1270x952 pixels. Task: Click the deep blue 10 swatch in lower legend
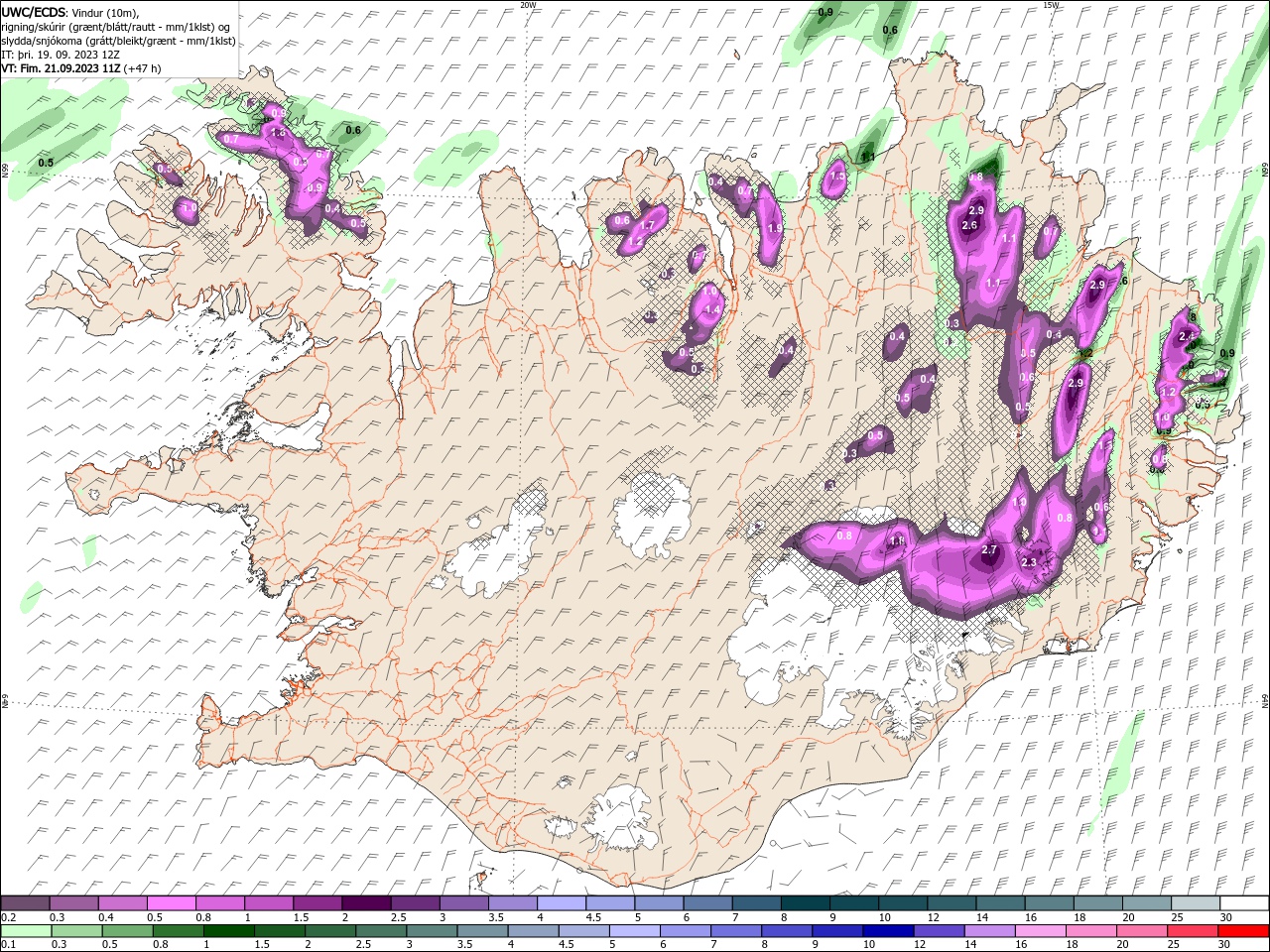[888, 930]
